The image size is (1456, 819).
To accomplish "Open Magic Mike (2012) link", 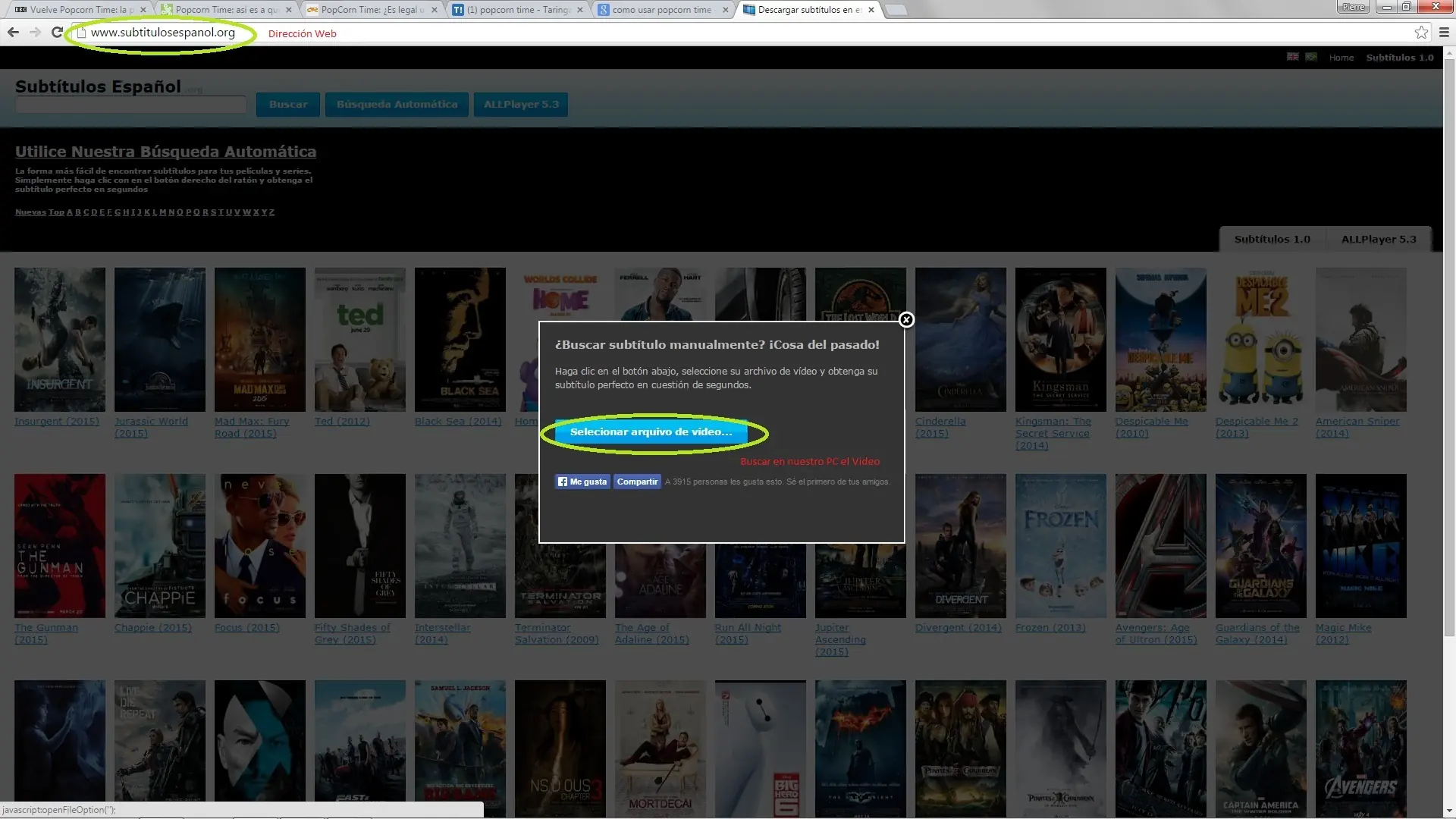I will pos(1343,634).
